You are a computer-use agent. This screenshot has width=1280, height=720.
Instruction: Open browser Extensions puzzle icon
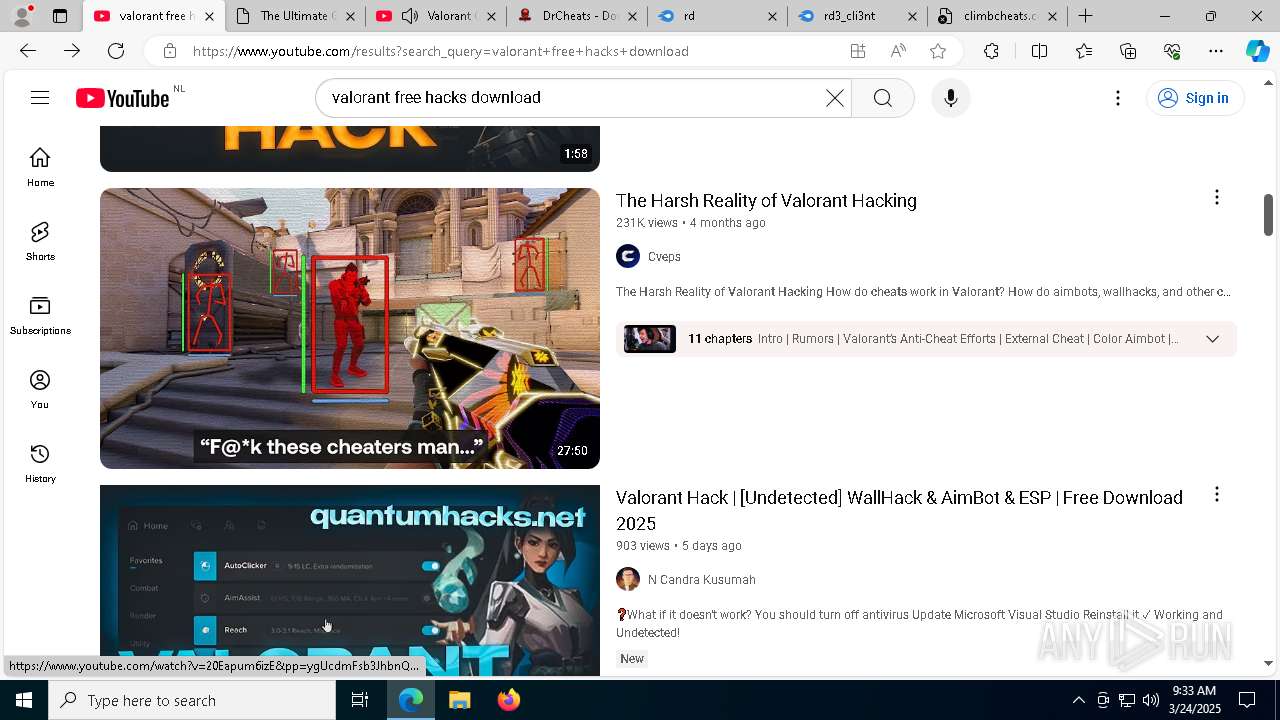[x=991, y=51]
